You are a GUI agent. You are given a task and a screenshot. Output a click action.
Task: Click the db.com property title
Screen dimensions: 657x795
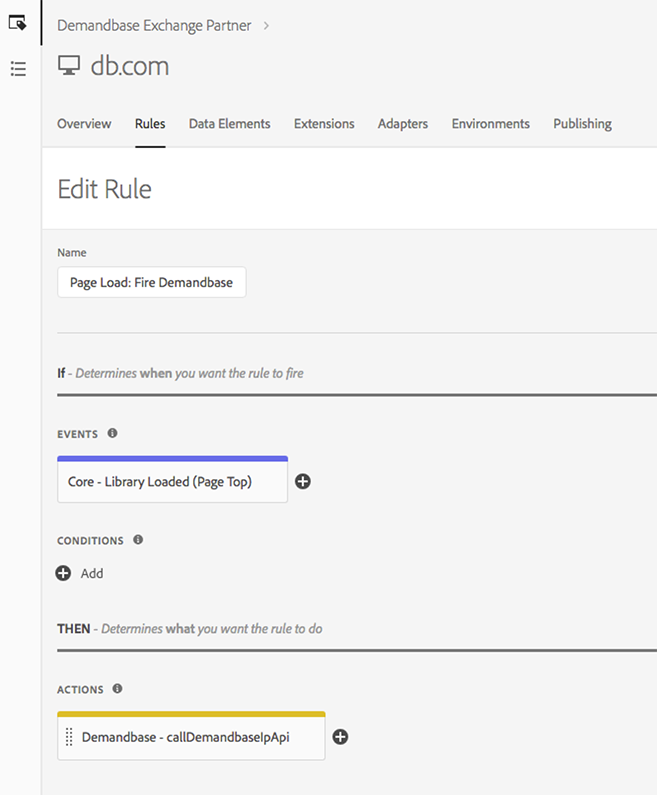pyautogui.click(x=130, y=66)
